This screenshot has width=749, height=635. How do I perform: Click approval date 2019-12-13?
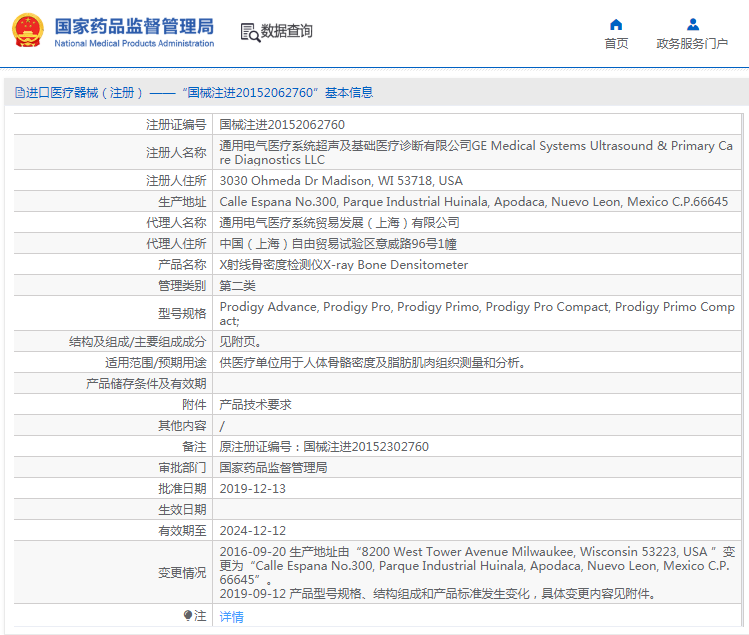[252, 489]
